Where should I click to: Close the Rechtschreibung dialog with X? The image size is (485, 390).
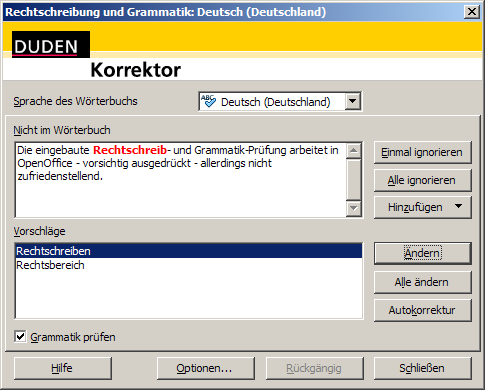coord(472,12)
